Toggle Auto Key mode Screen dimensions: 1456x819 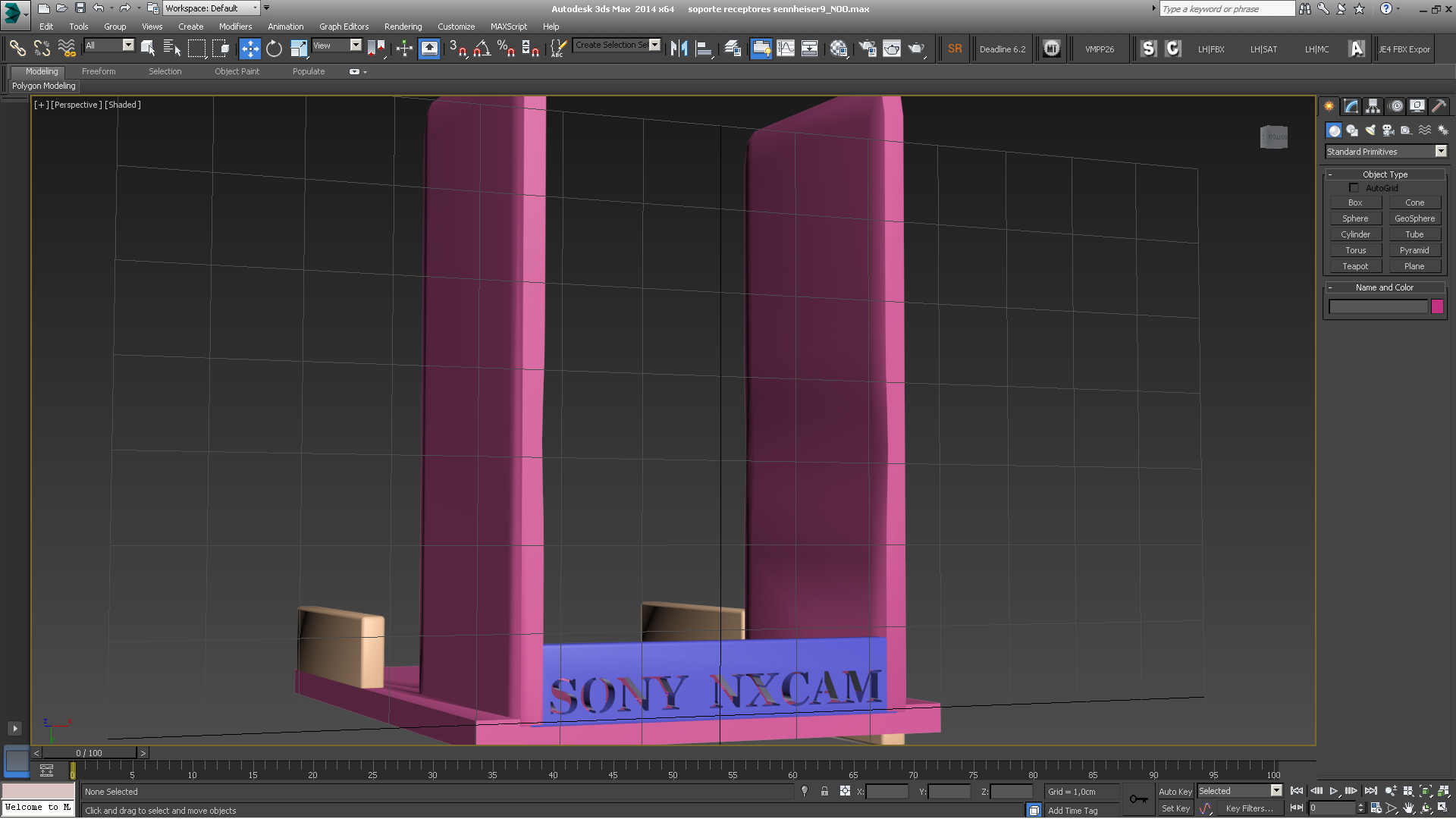pyautogui.click(x=1175, y=791)
